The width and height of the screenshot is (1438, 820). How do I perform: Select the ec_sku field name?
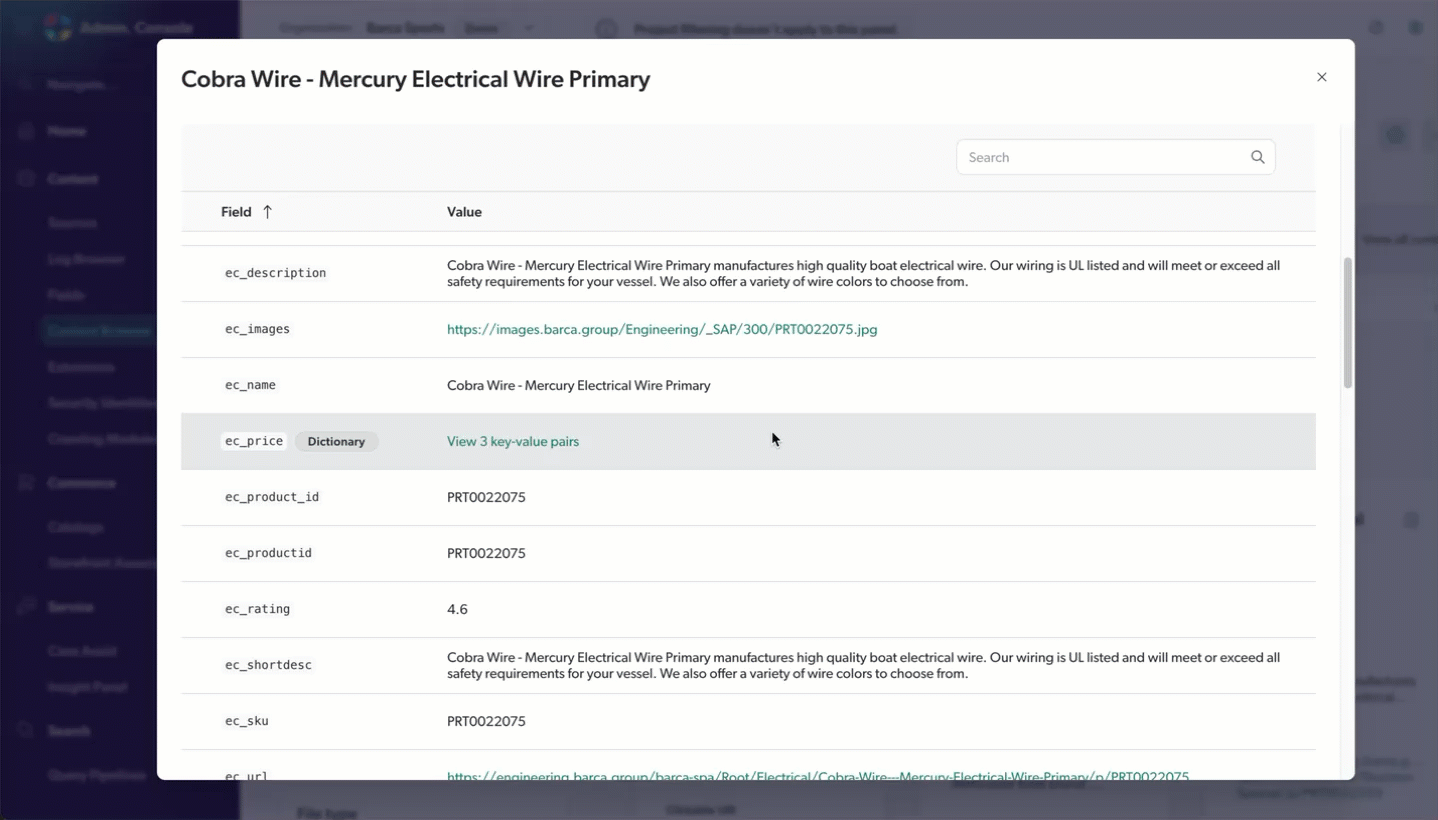pos(246,721)
